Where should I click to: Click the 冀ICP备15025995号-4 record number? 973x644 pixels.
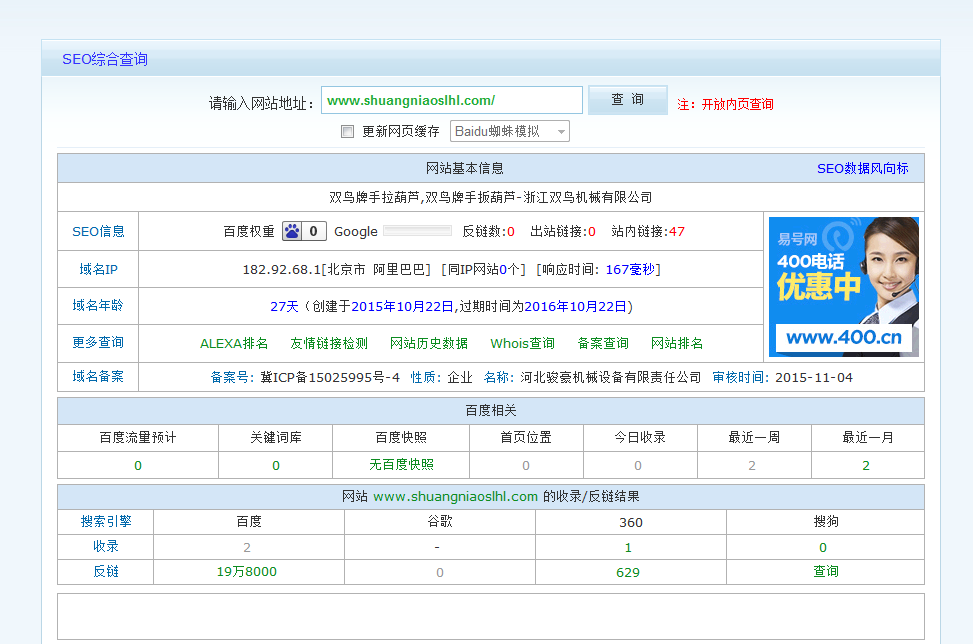pos(330,378)
